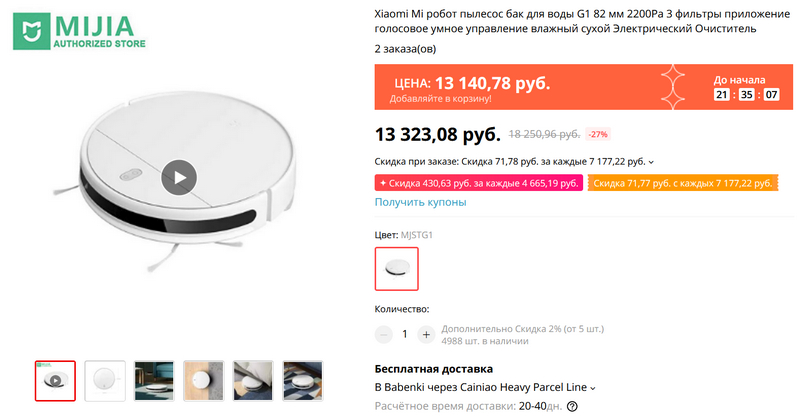This screenshot has height=417, width=800.
Task: Select the fourth thumbnail on beige floor
Action: point(204,381)
